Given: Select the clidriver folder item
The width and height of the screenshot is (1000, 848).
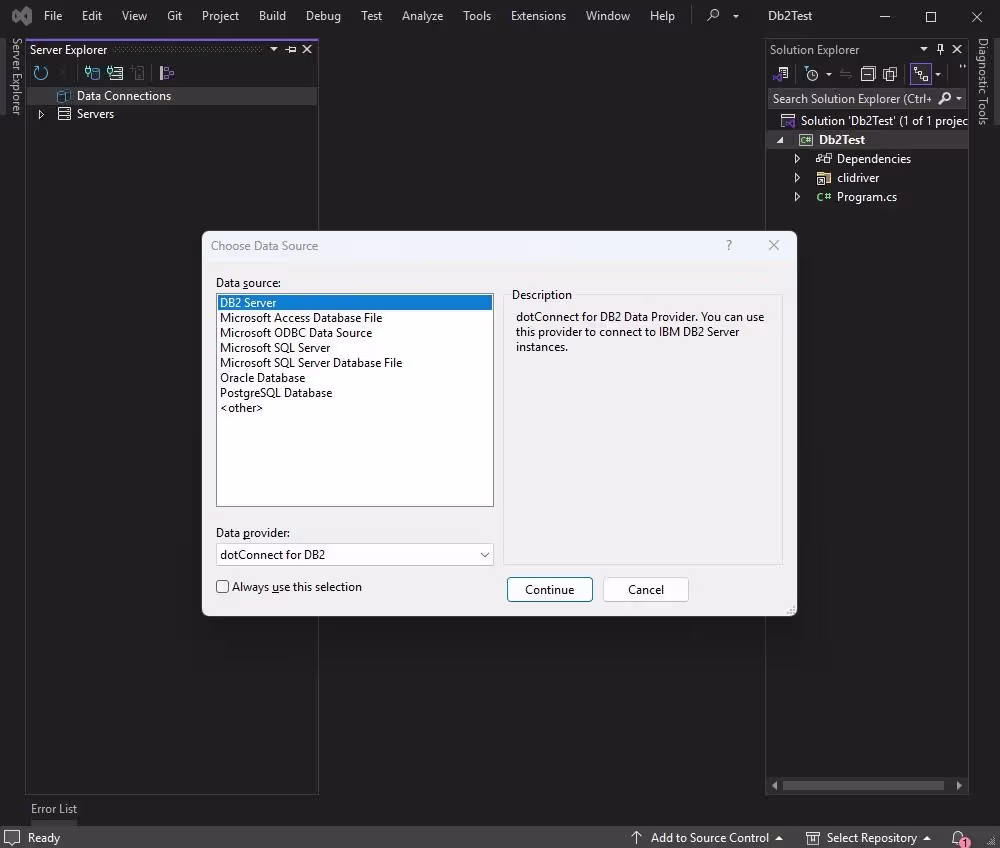Looking at the screenshot, I should [x=857, y=178].
